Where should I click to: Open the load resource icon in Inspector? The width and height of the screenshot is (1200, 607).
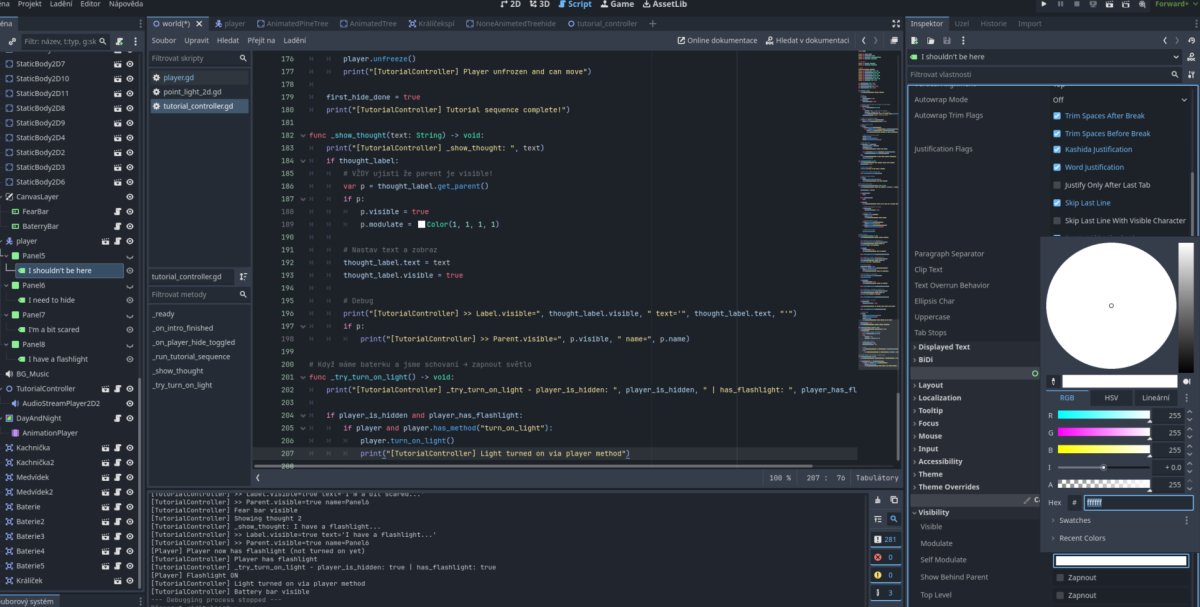930,40
